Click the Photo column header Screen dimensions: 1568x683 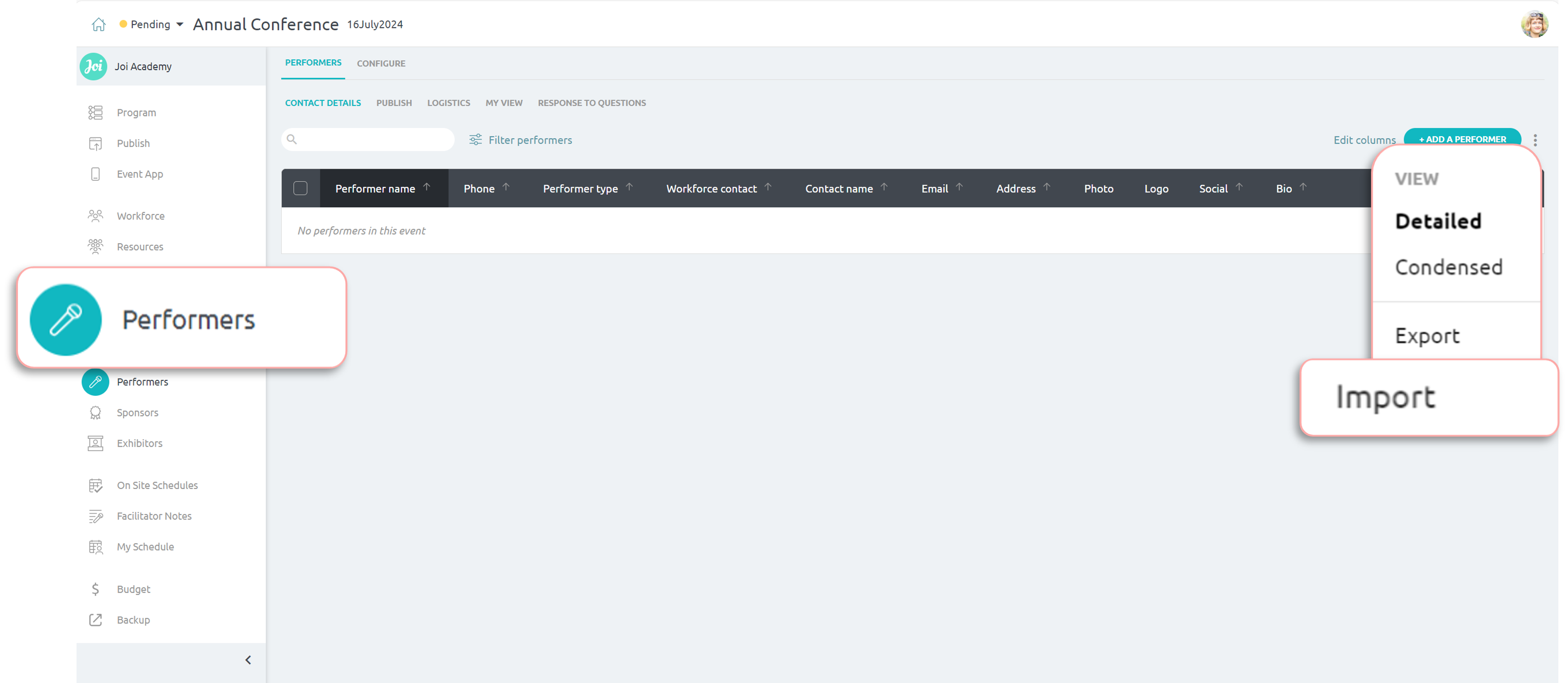pyautogui.click(x=1099, y=189)
